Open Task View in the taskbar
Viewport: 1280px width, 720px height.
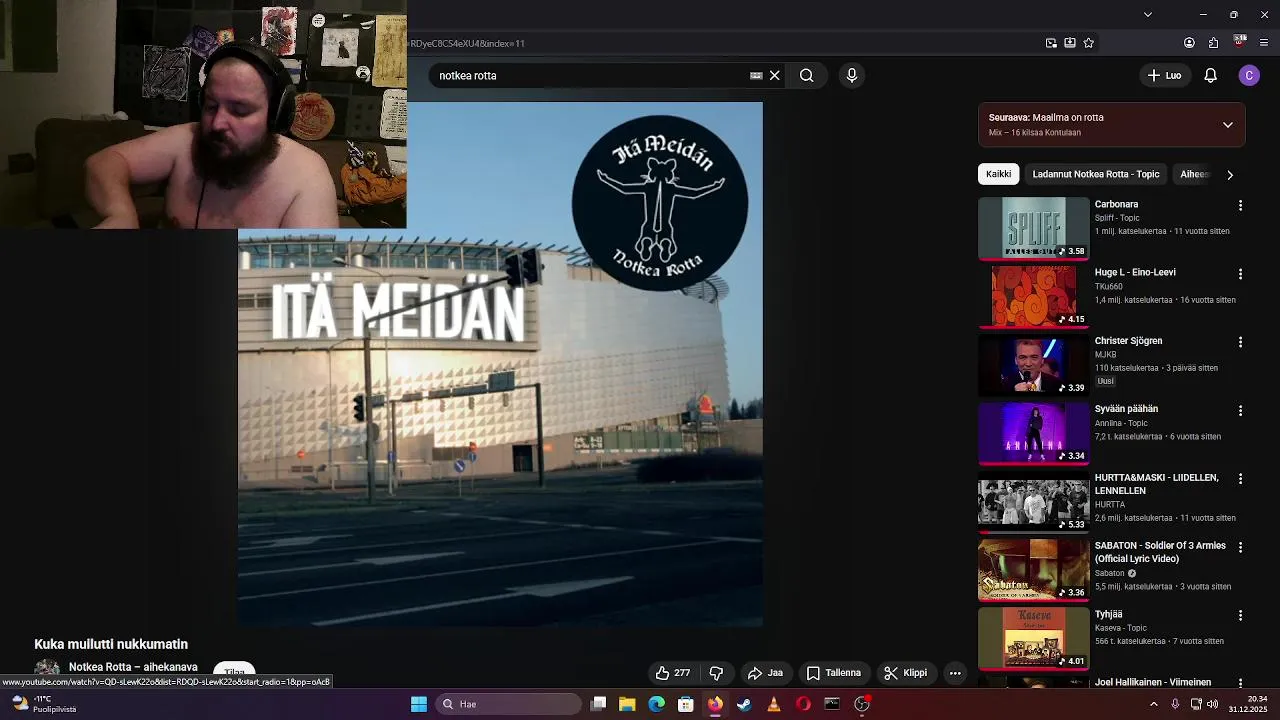tap(598, 704)
